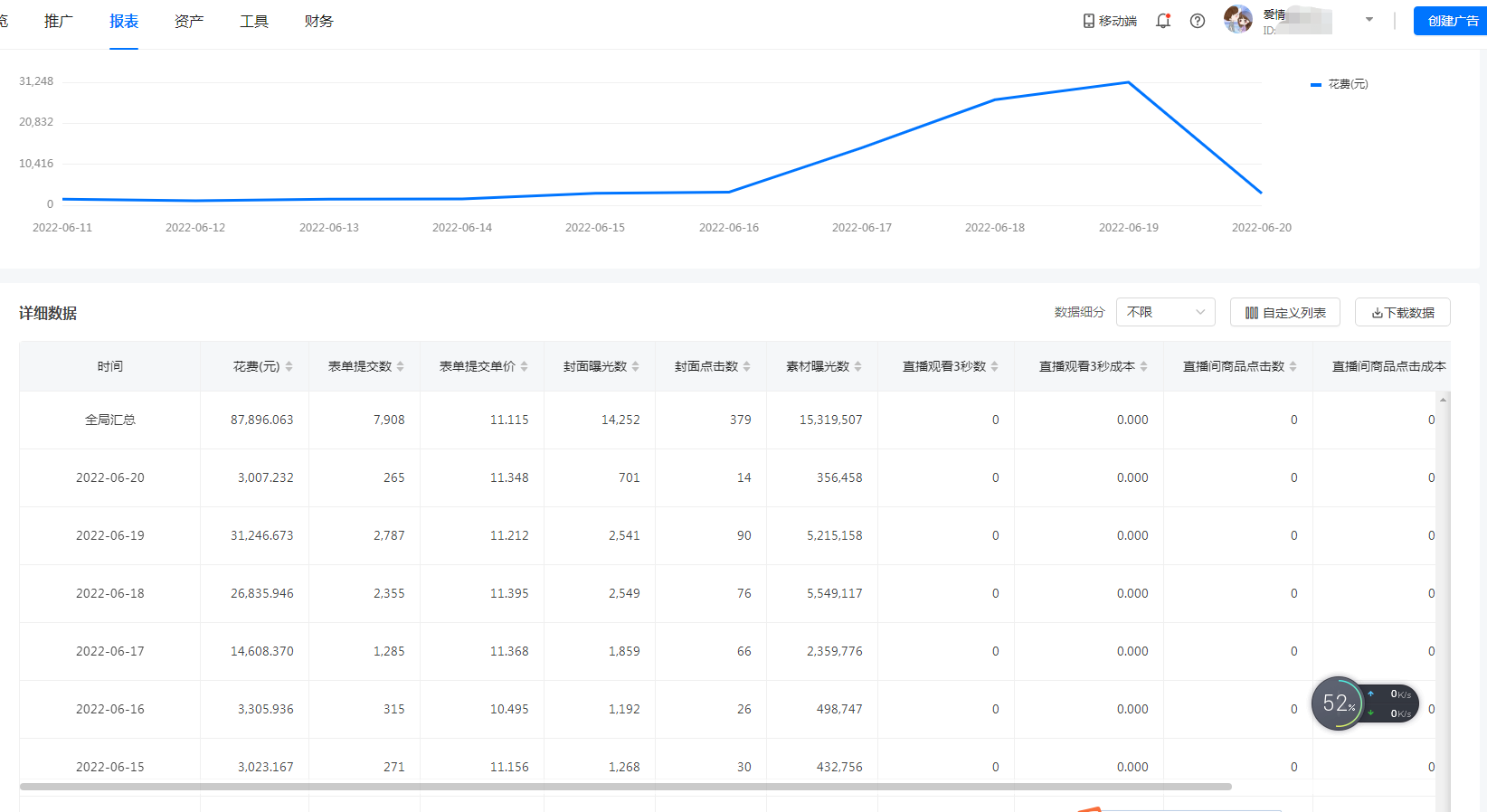This screenshot has width=1487, height=812.
Task: Sort by 花费(元) column sort icon
Action: 289,366
